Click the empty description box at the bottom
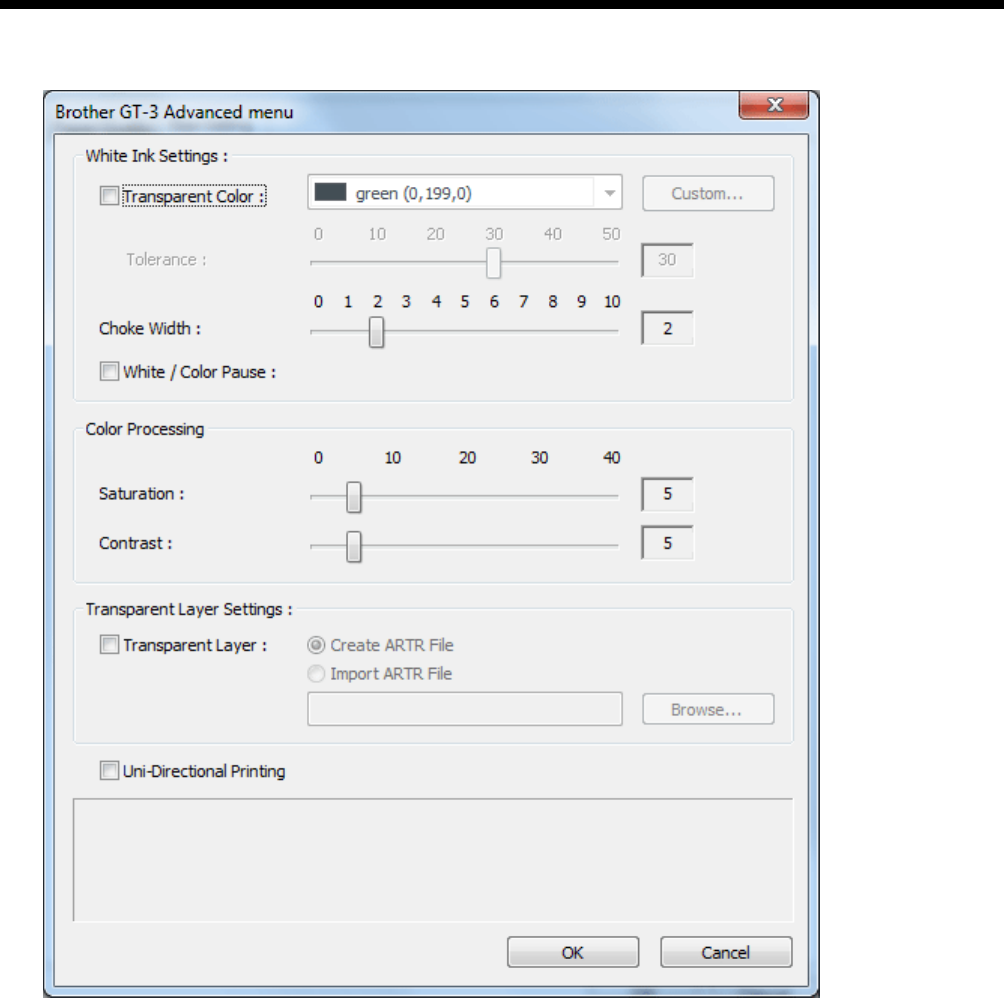The image size is (1004, 998). coord(433,860)
